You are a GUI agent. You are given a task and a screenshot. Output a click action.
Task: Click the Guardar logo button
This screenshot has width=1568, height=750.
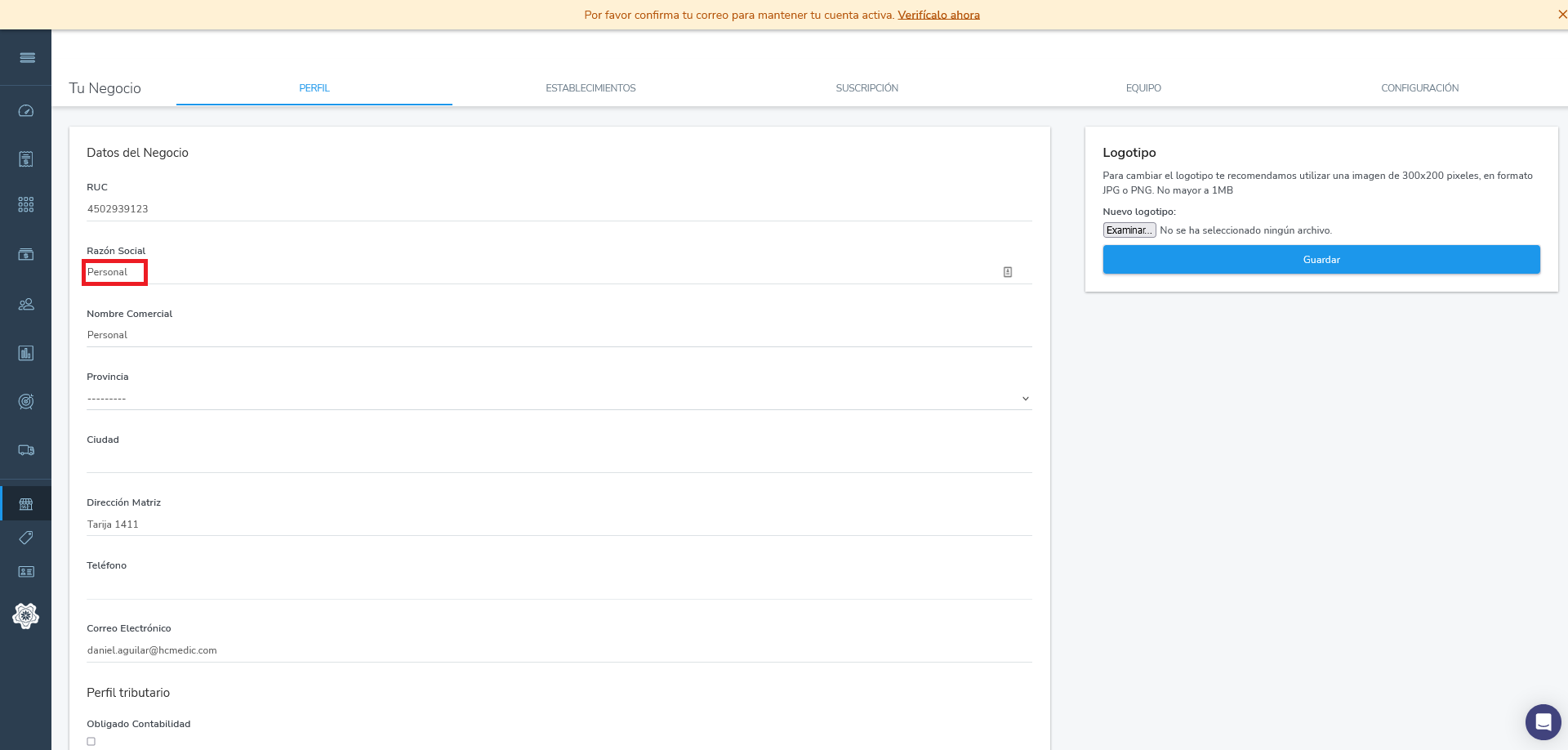click(1321, 260)
